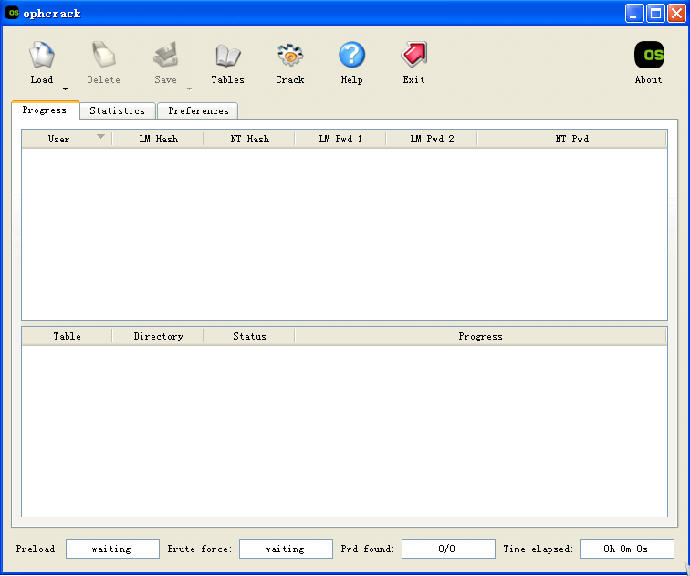690x576 pixels.
Task: Select the Progress tab
Action: [45, 110]
